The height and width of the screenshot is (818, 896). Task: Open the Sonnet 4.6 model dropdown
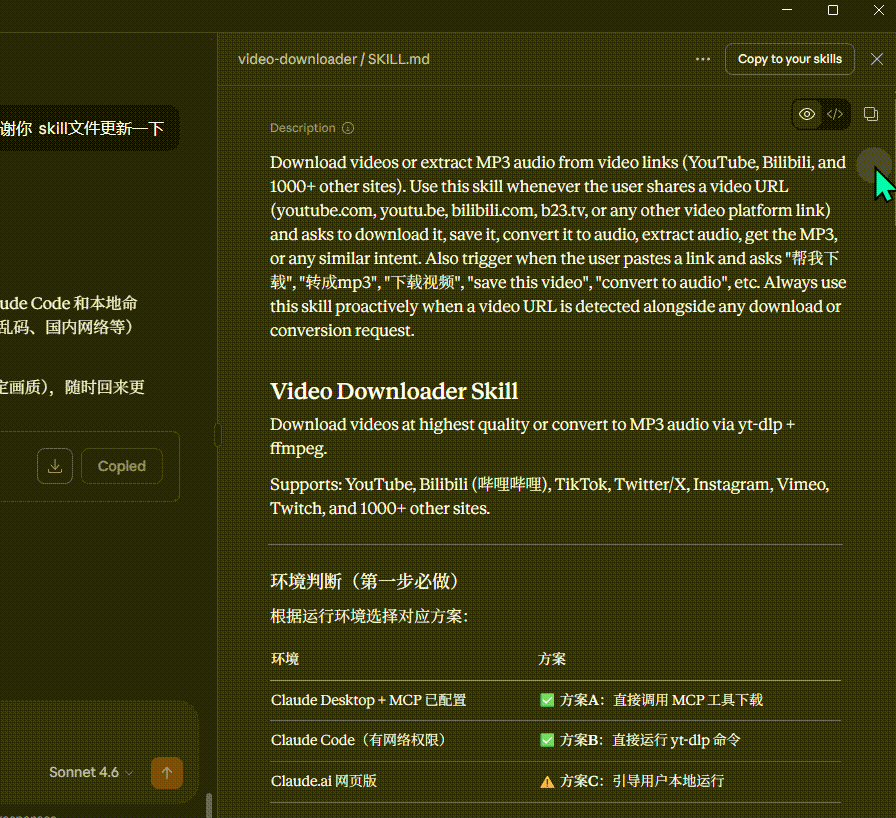[x=91, y=772]
